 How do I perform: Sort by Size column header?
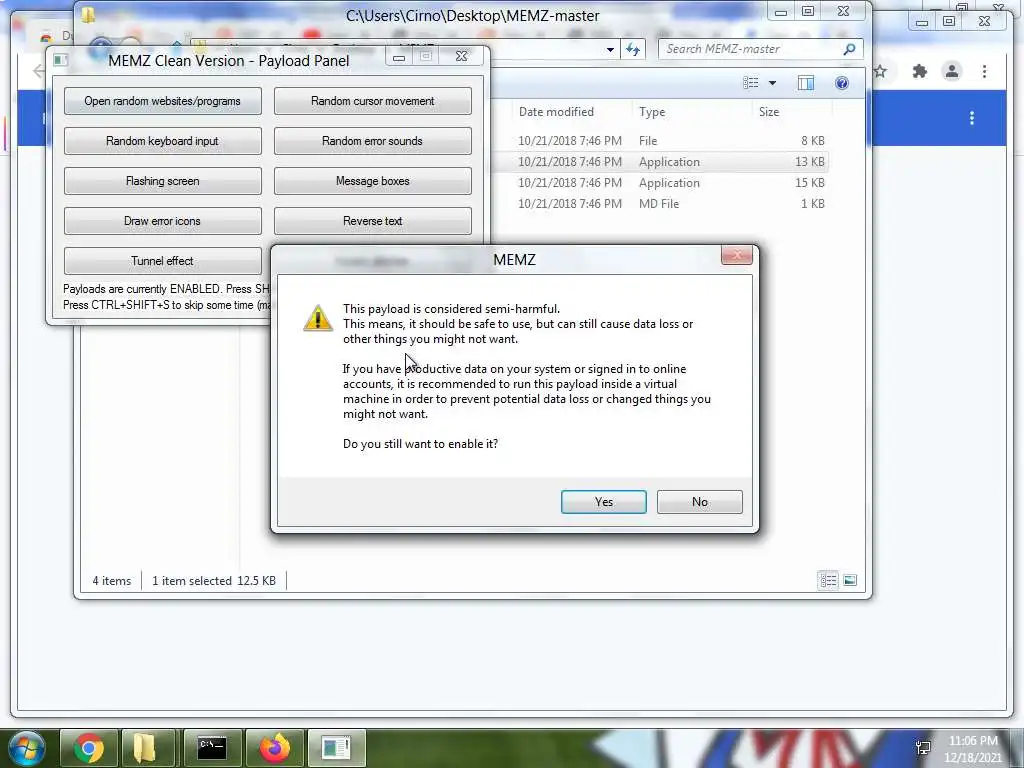click(769, 112)
